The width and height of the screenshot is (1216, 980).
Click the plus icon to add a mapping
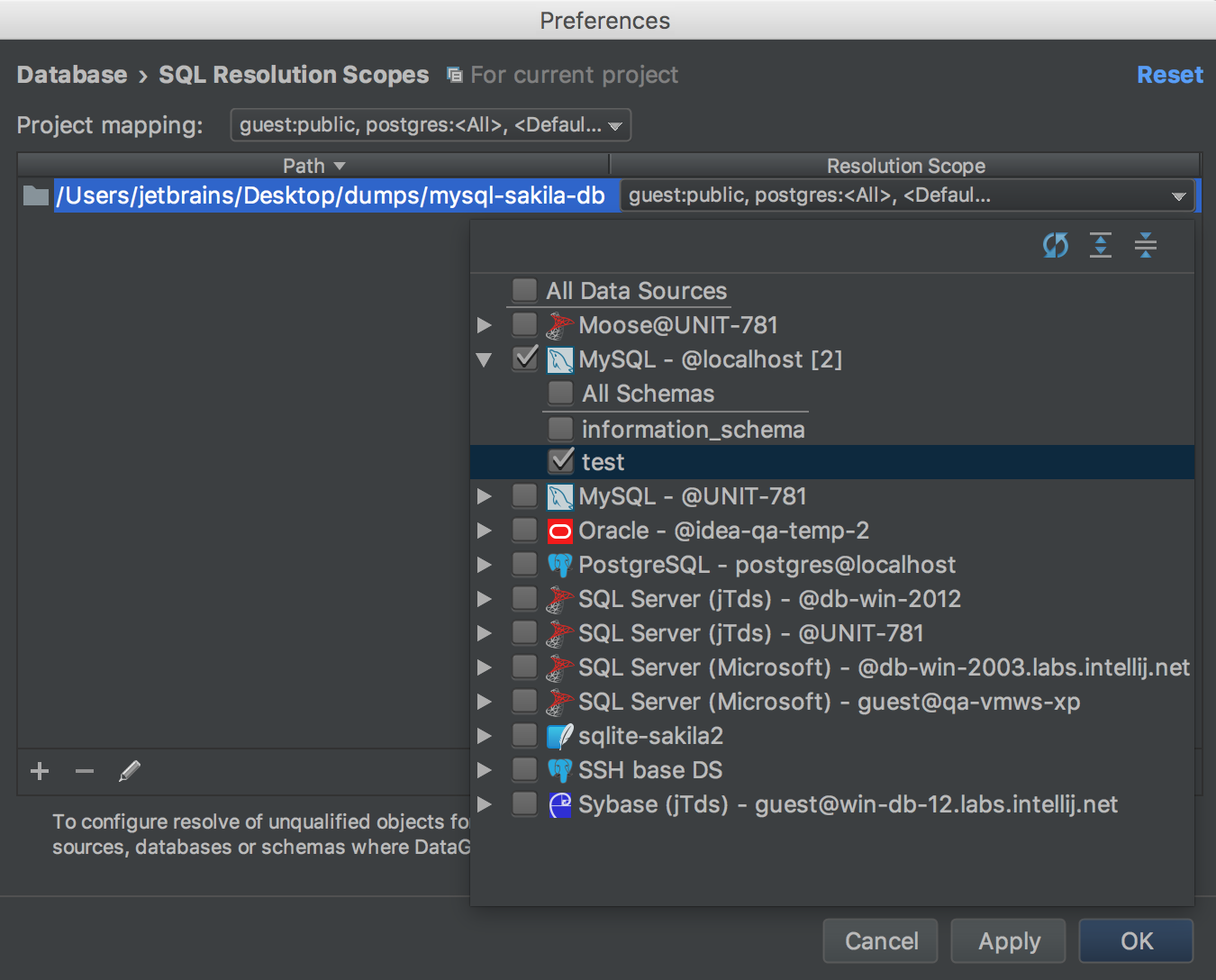tap(40, 771)
